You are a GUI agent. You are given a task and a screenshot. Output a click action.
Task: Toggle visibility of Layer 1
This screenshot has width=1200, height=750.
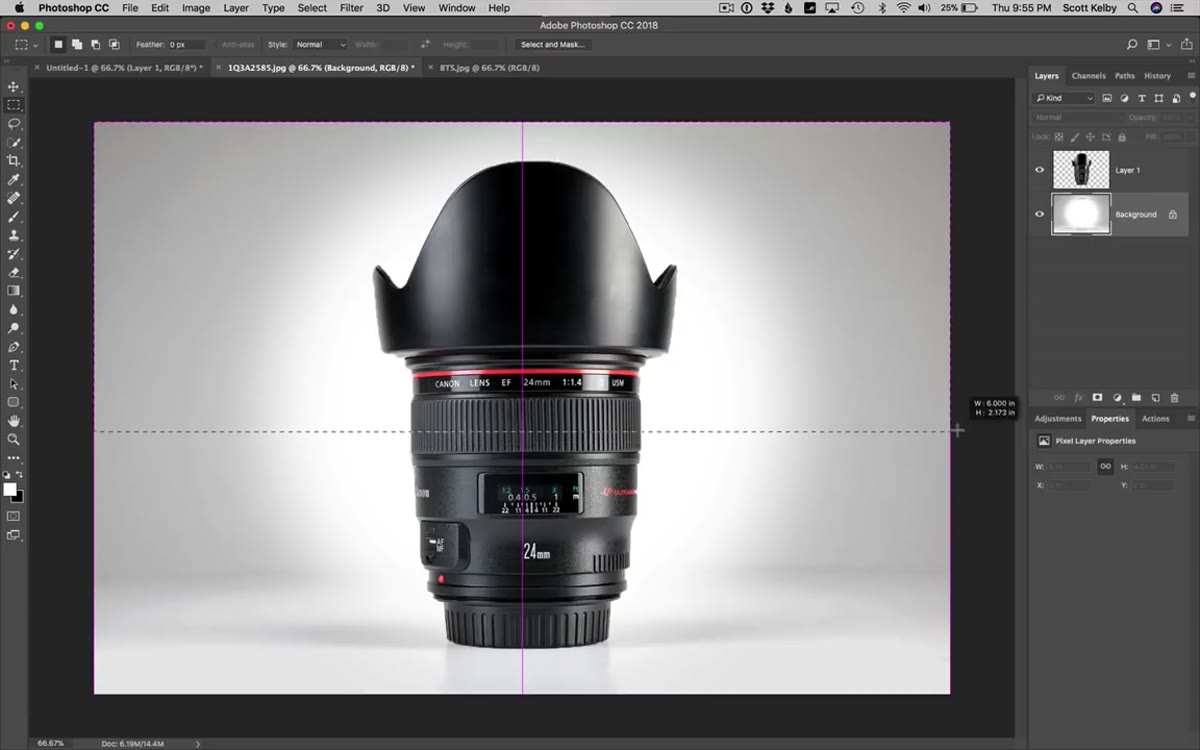point(1039,170)
